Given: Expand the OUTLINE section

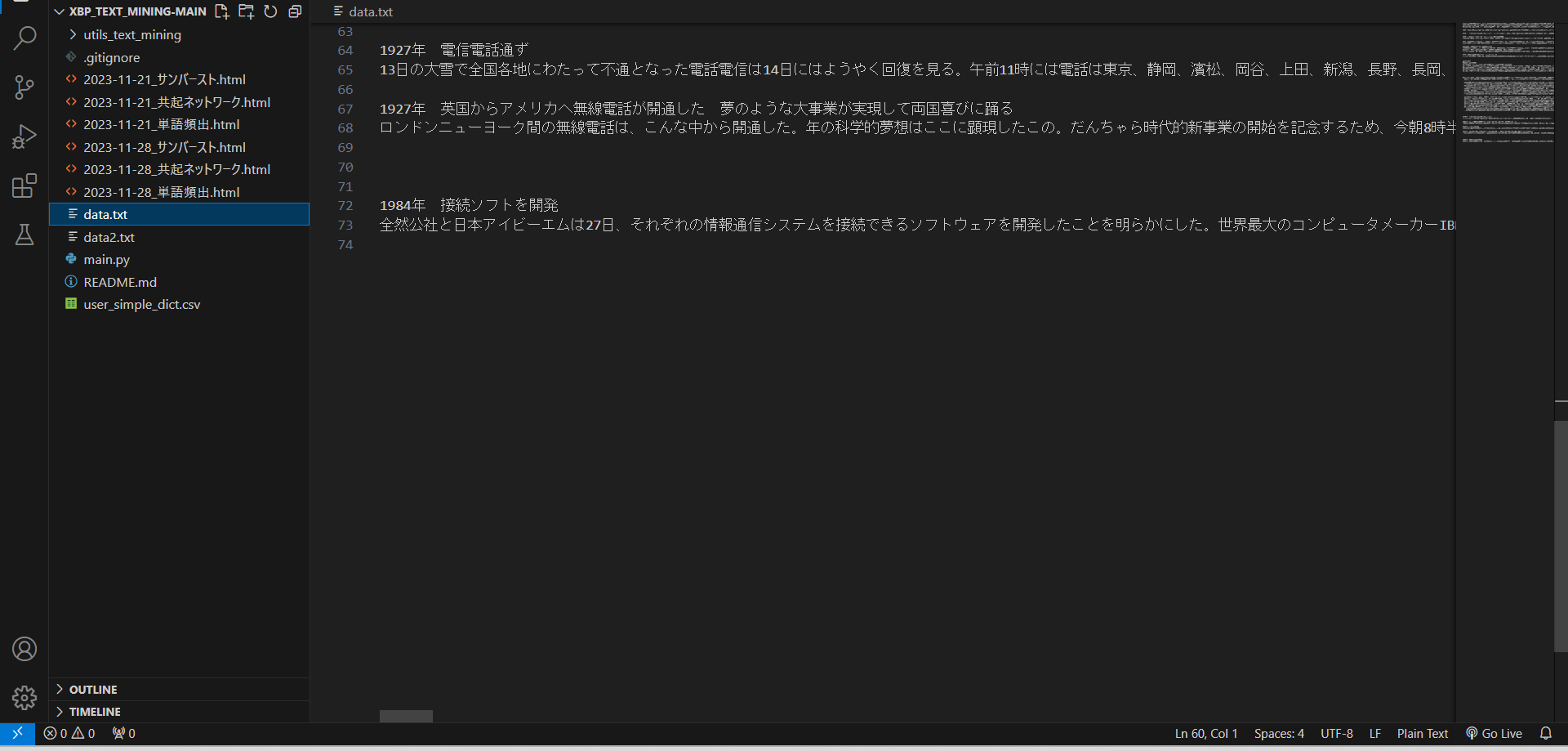Looking at the screenshot, I should (92, 690).
